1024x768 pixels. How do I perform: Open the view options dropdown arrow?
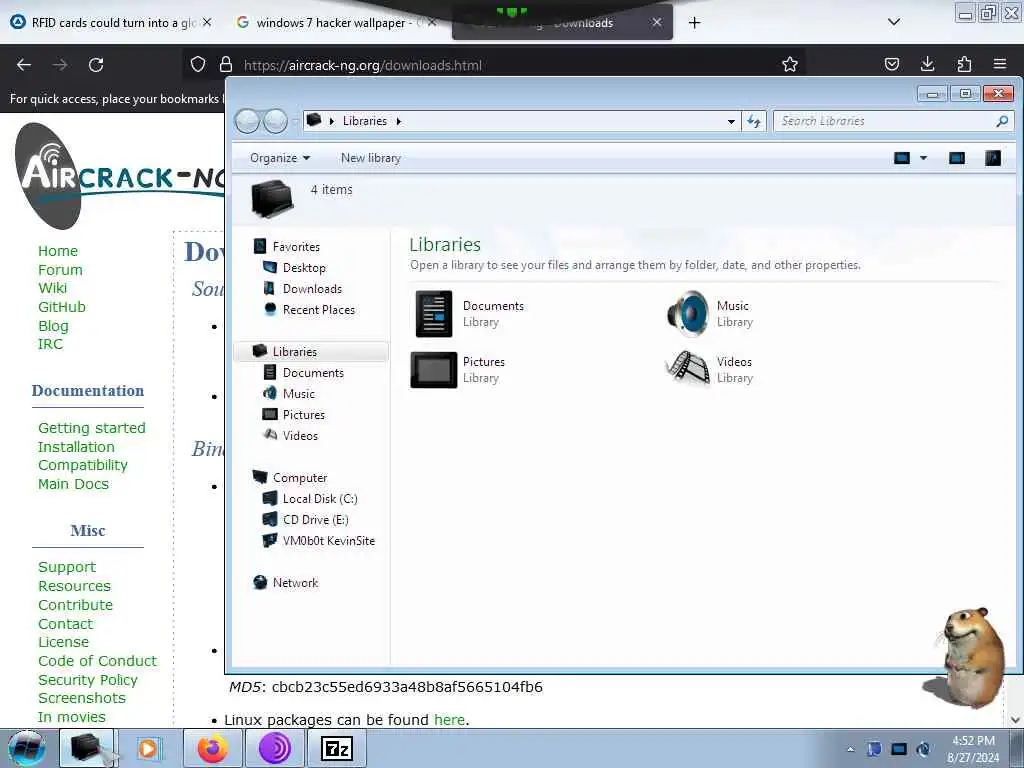click(923, 158)
